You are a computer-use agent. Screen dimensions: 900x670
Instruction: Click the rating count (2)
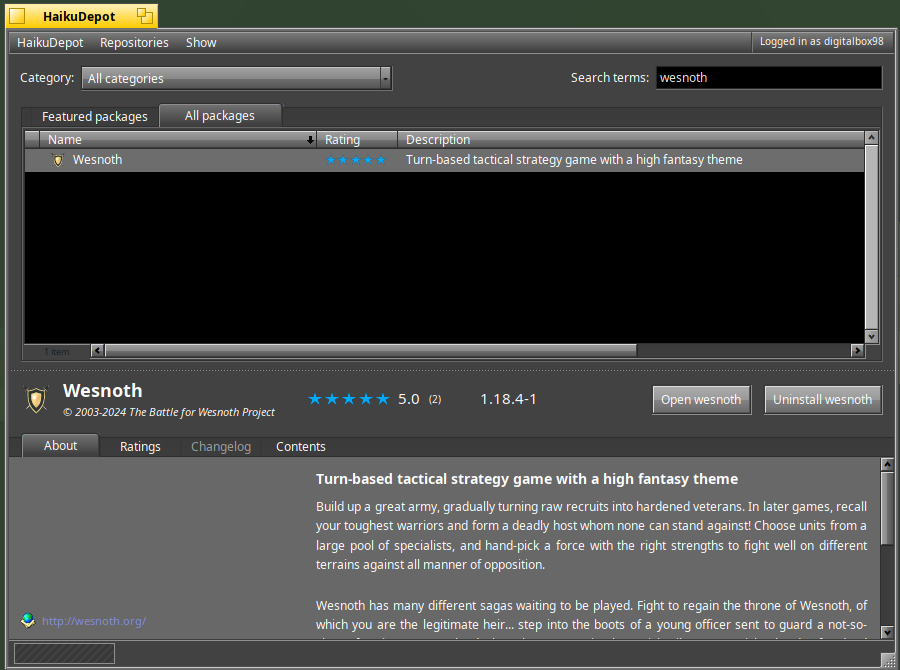pos(435,400)
